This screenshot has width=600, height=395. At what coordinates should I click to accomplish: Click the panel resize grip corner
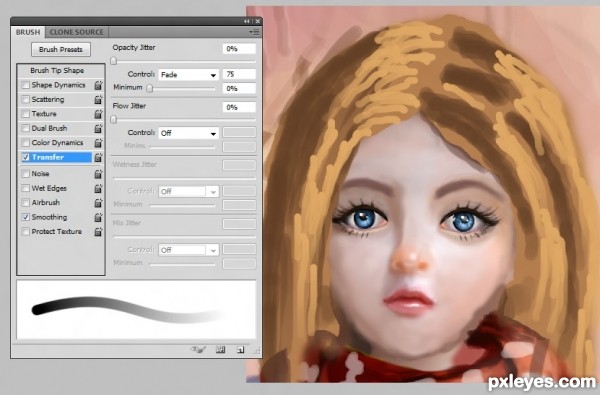[x=257, y=351]
